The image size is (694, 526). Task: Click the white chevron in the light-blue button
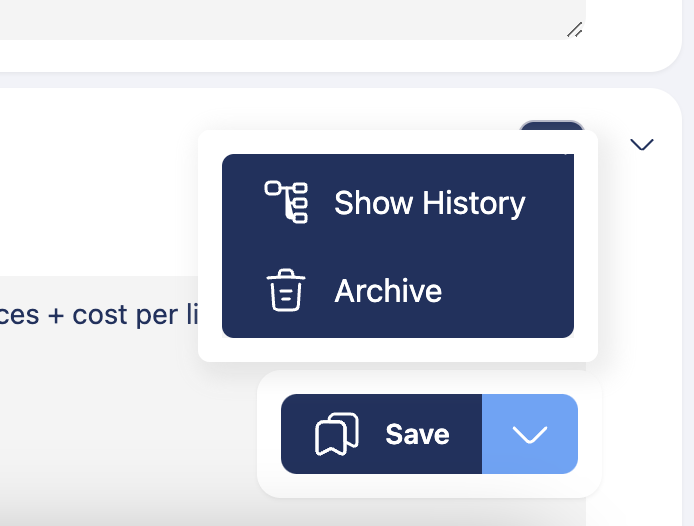coord(530,434)
